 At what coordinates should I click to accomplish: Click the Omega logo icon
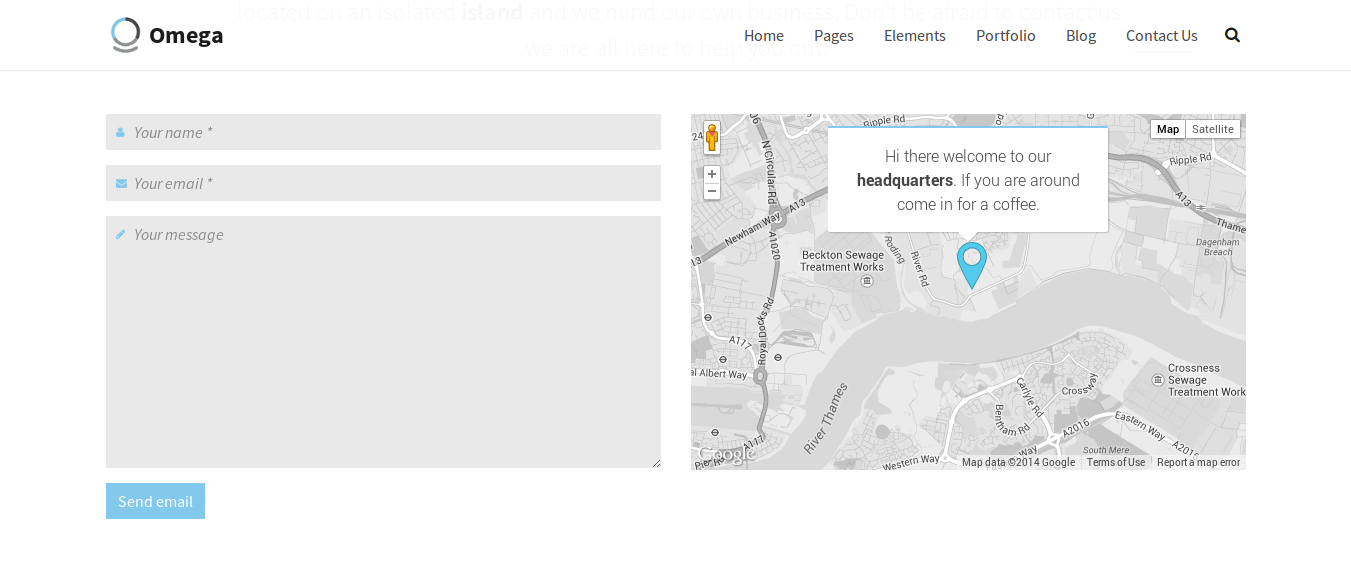coord(125,35)
